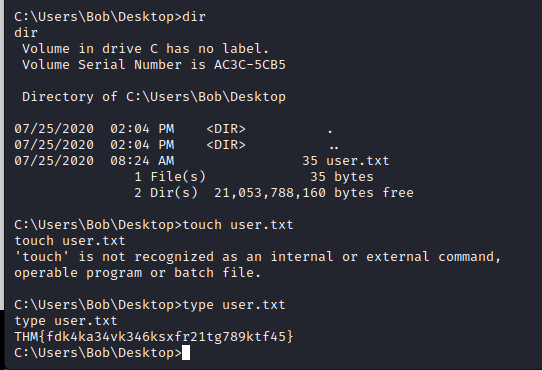The height and width of the screenshot is (370, 542).
Task: Click the single-dot <DIR> directory entry
Action: 173,129
